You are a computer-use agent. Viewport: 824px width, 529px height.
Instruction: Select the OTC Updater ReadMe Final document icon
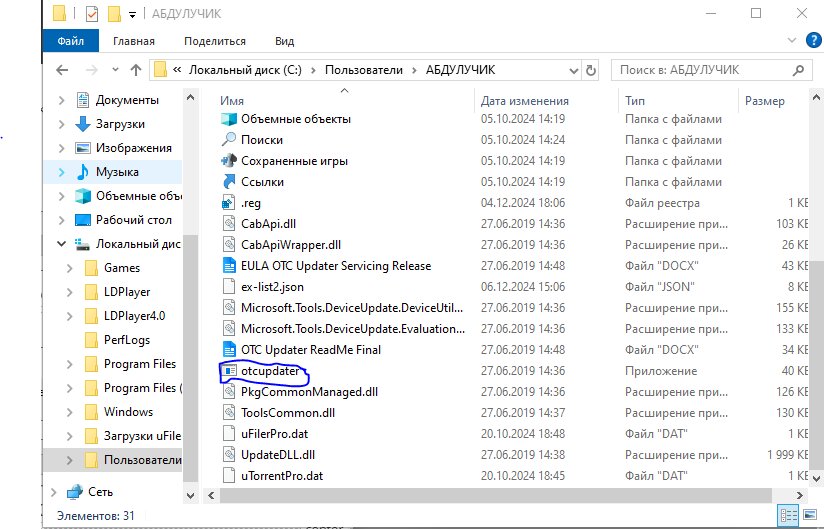229,350
